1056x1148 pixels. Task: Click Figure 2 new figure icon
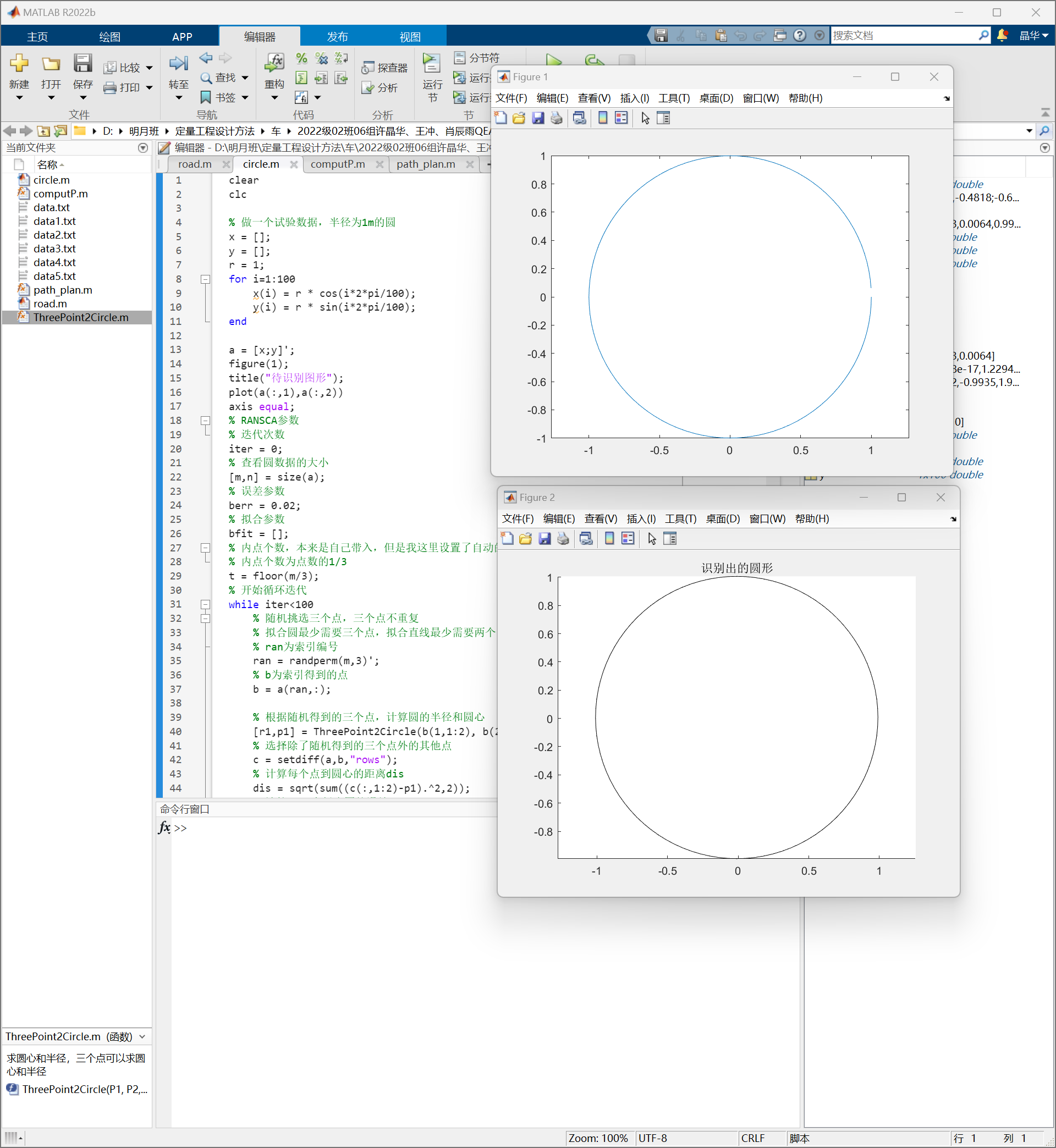click(507, 539)
